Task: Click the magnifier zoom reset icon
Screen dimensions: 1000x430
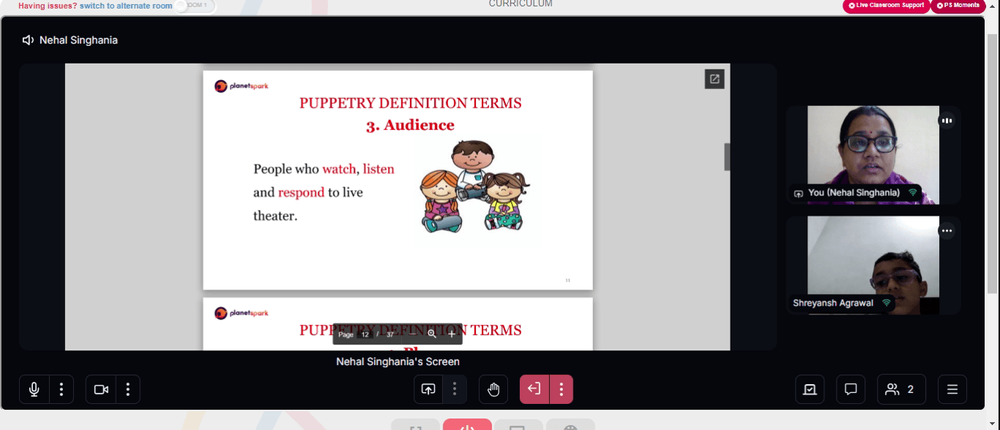Action: click(432, 334)
